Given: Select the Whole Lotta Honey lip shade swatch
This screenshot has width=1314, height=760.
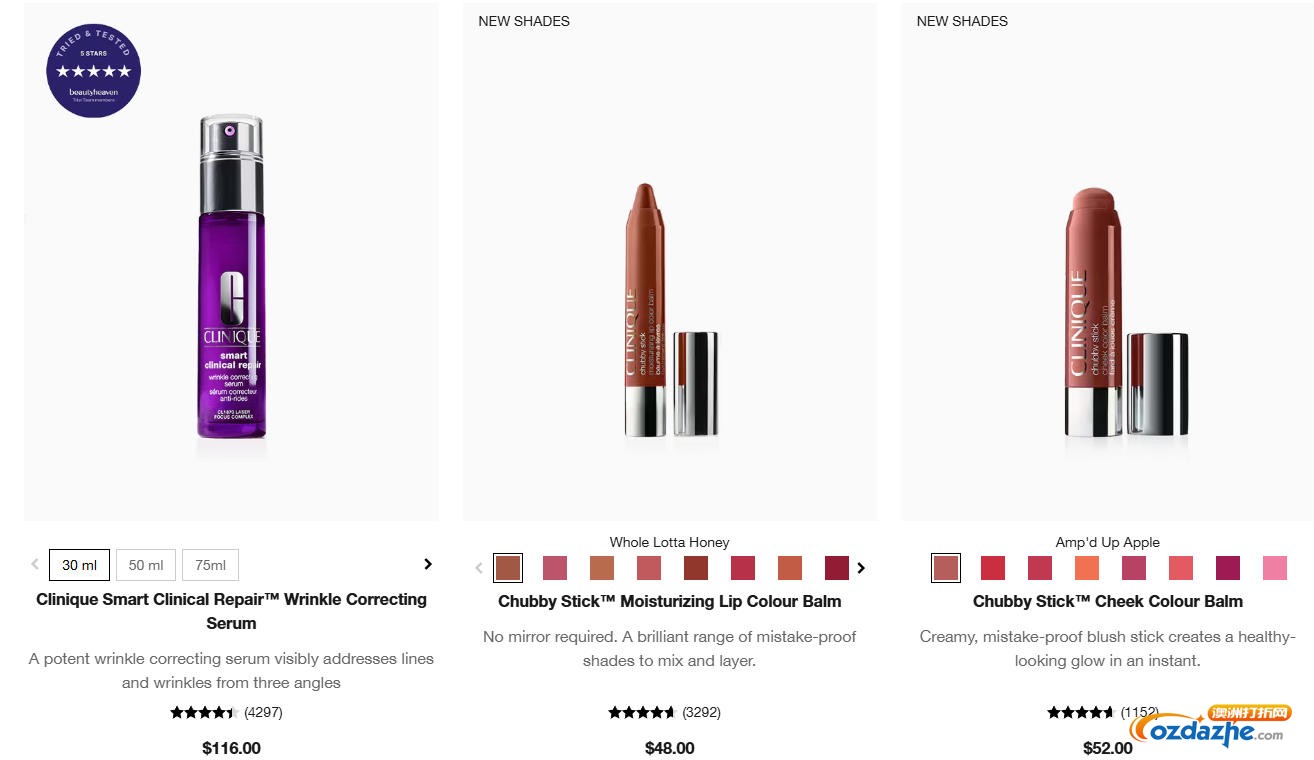Looking at the screenshot, I should click(x=508, y=568).
